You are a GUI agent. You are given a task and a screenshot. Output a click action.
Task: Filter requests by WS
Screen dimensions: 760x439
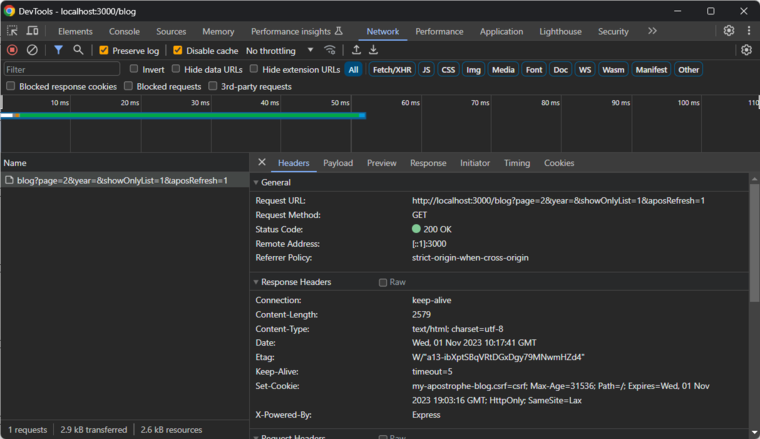[x=585, y=69]
